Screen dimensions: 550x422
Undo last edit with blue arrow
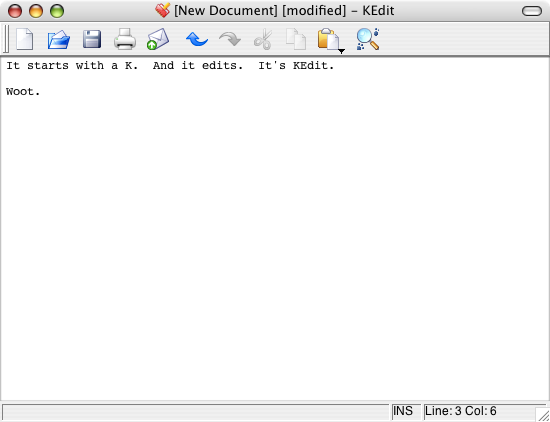pyautogui.click(x=197, y=39)
